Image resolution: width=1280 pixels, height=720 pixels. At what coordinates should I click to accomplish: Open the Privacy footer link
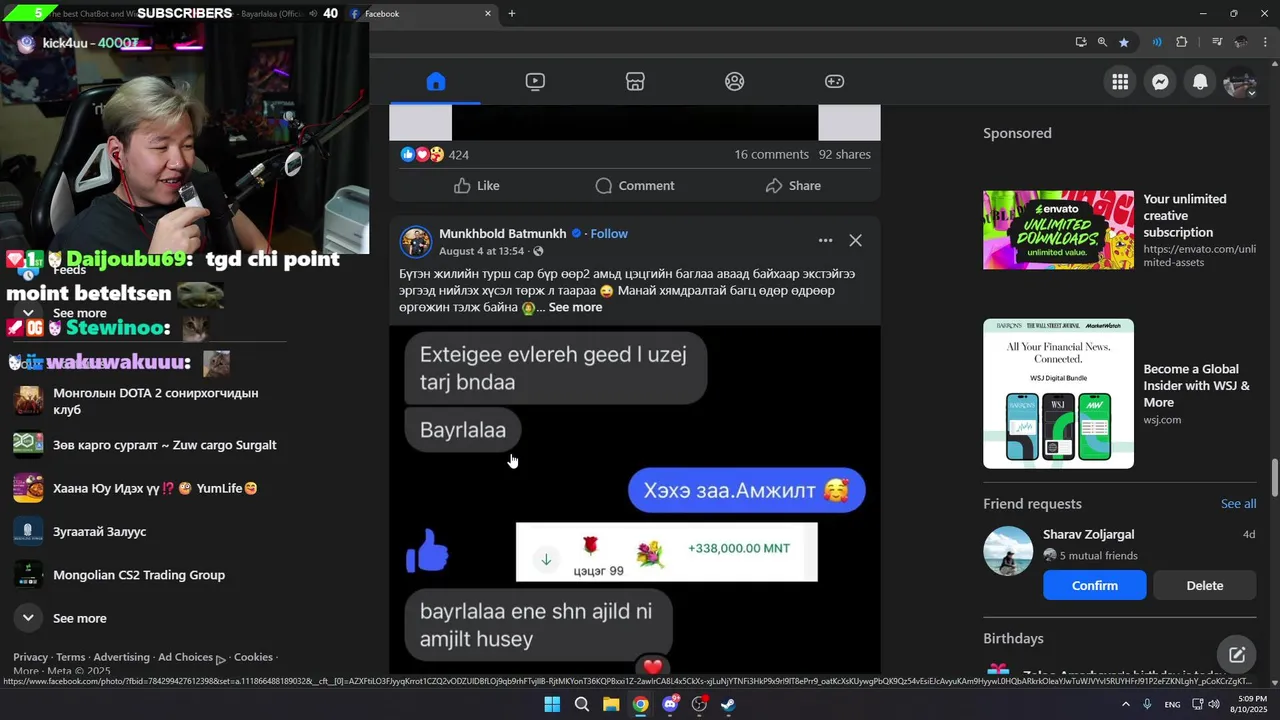pyautogui.click(x=30, y=657)
